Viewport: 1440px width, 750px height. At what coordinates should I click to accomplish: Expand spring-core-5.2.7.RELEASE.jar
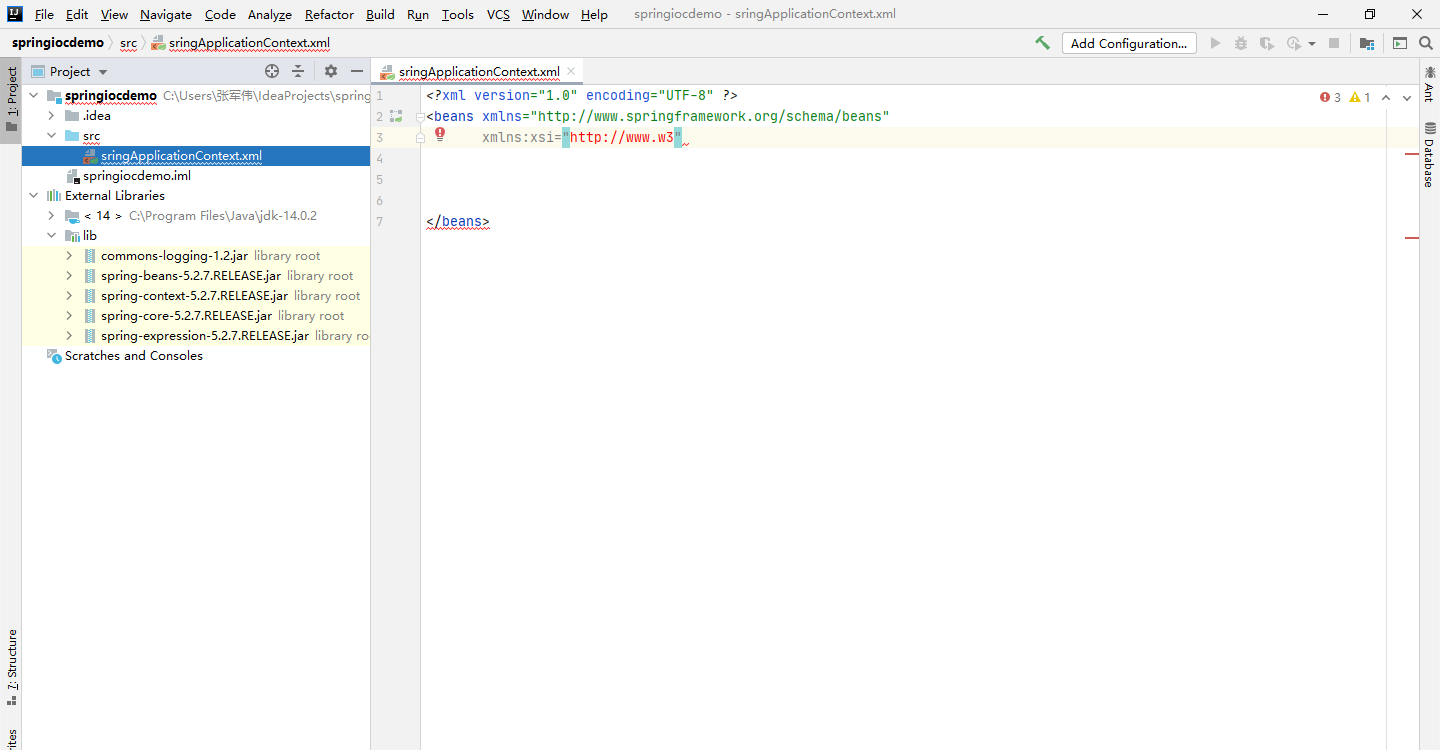(69, 316)
